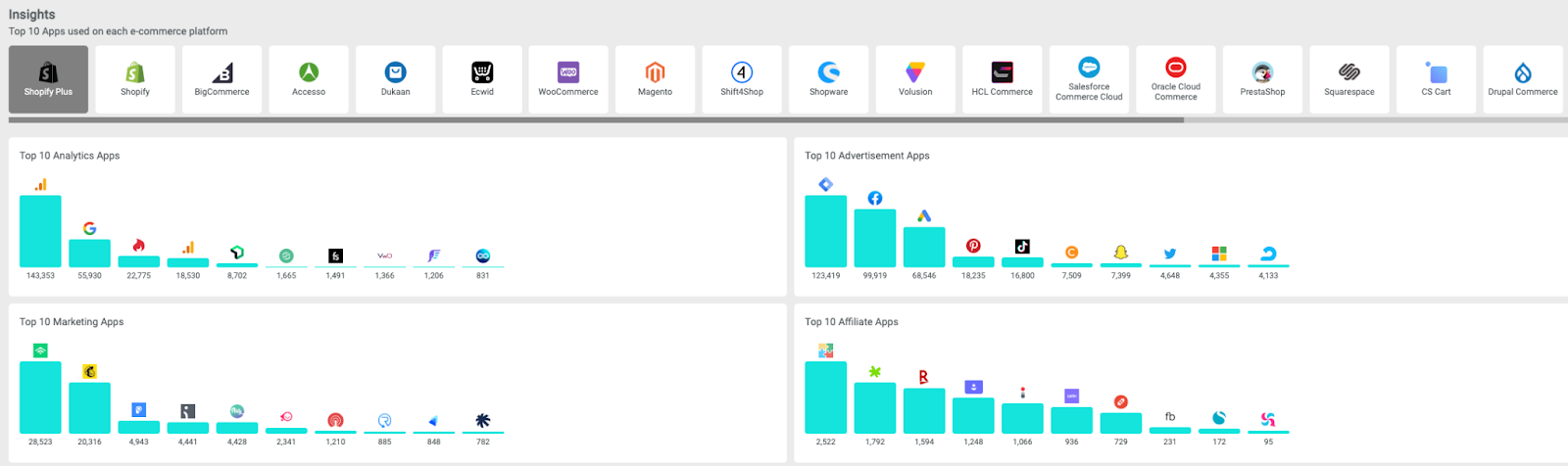Open the BigCommerce platform tab
This screenshot has height=466, width=1568.
221,79
